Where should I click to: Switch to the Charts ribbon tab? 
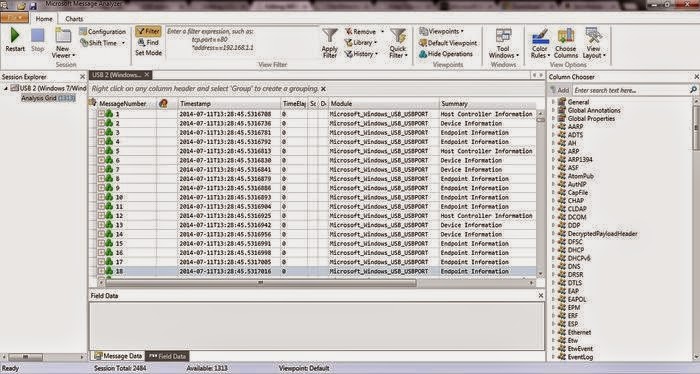pyautogui.click(x=74, y=19)
